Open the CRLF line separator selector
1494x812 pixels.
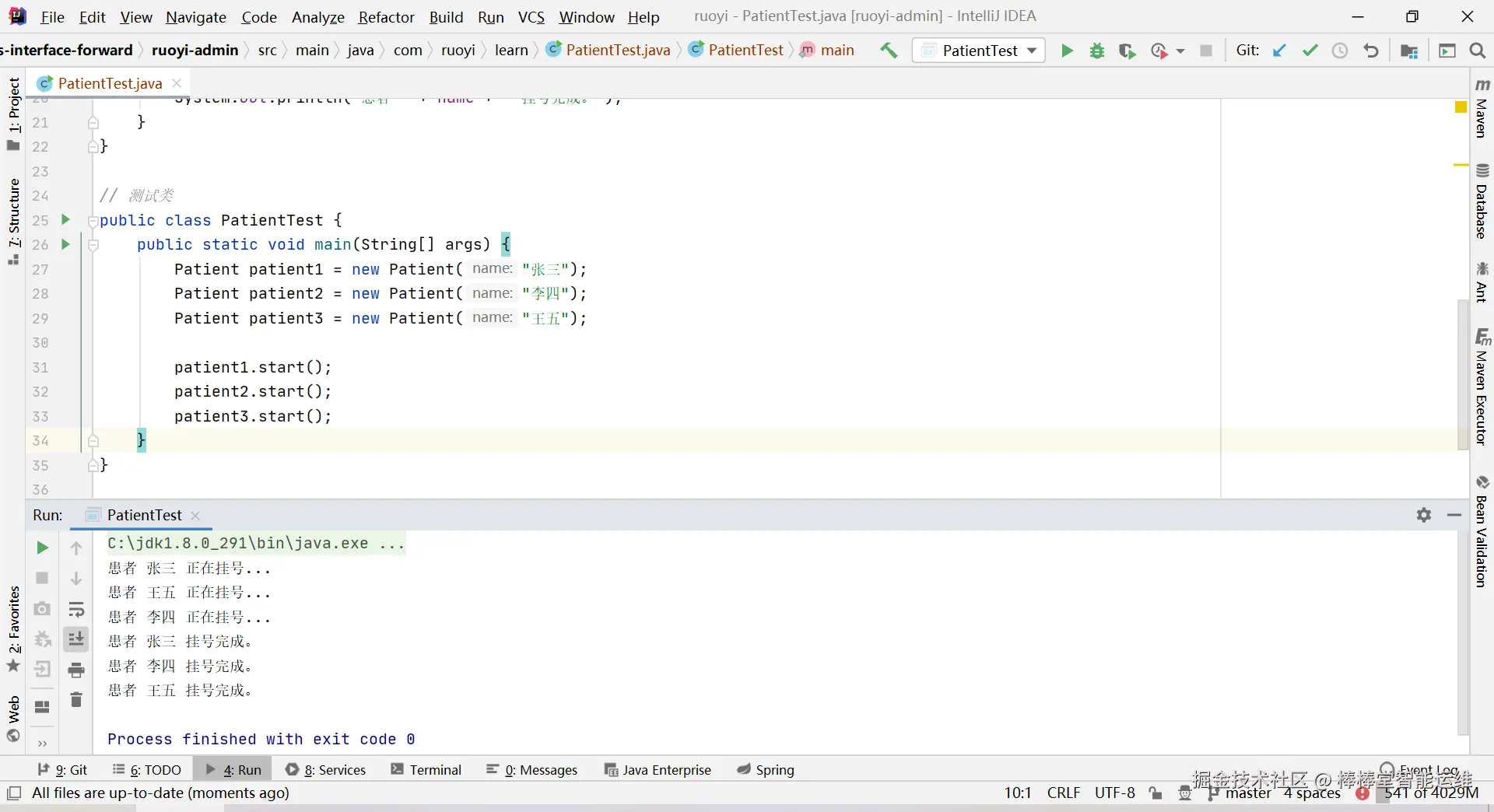(x=1064, y=793)
